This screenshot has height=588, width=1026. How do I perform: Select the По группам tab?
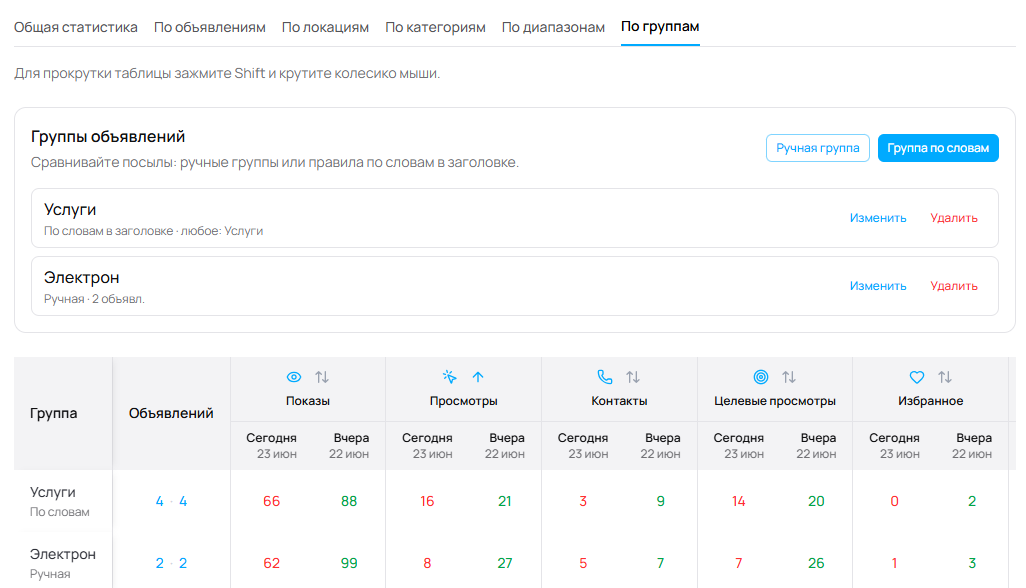660,27
